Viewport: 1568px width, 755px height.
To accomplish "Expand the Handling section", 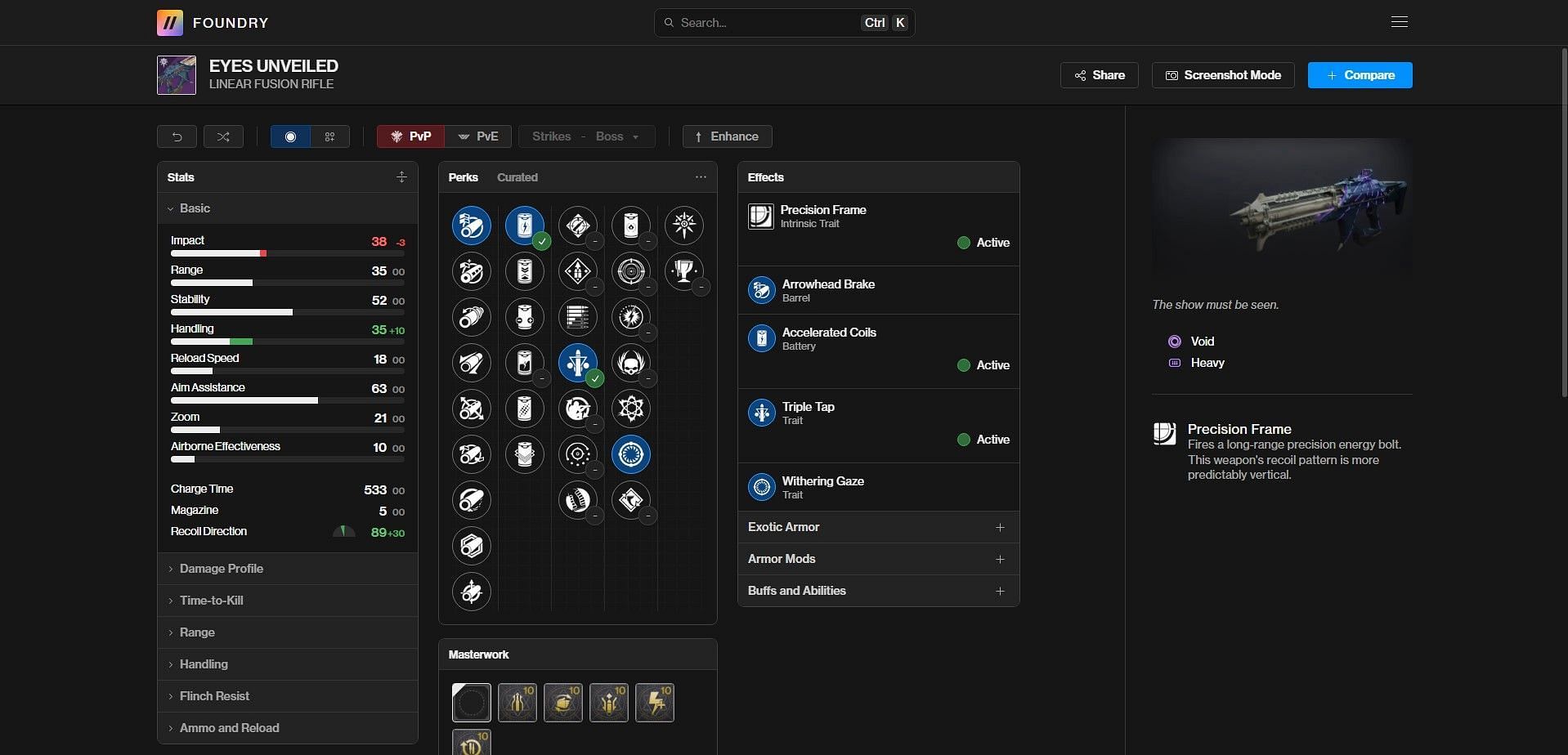I will [287, 664].
